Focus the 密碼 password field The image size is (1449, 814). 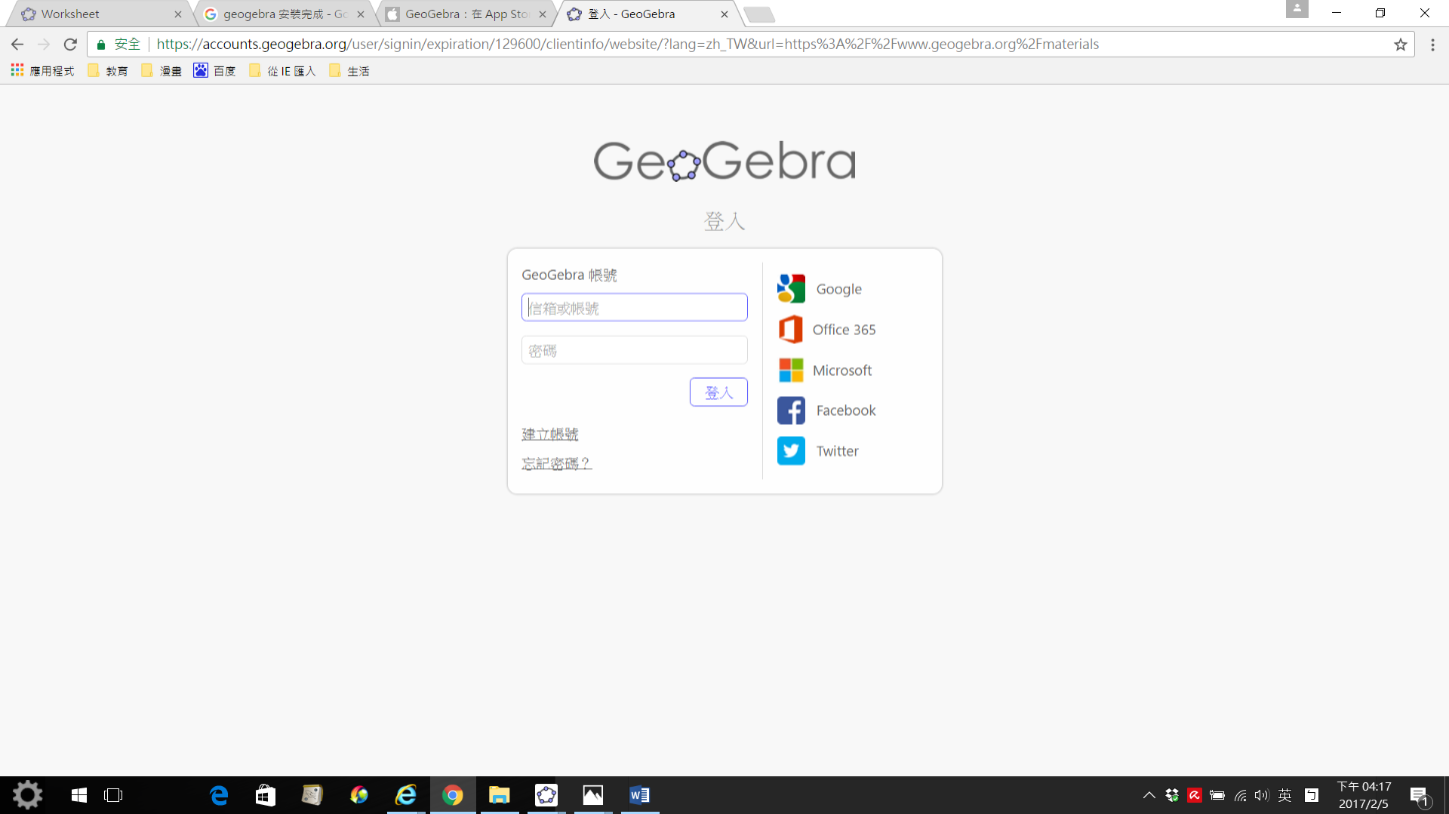point(634,350)
